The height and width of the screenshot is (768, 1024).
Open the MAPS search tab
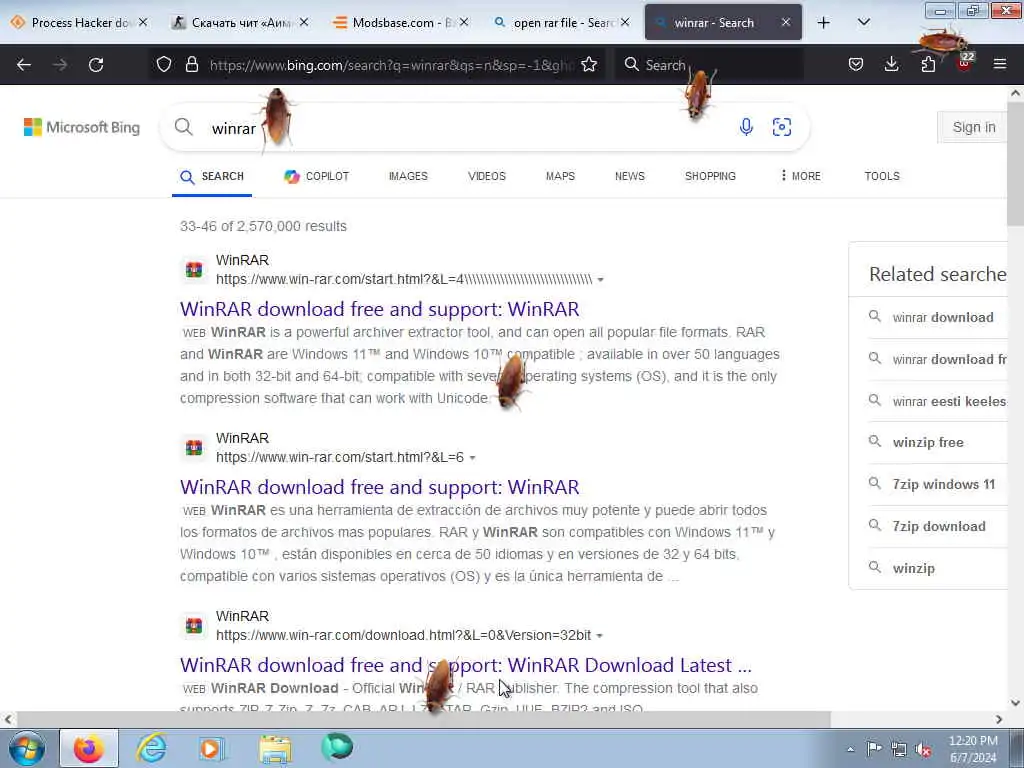pyautogui.click(x=560, y=176)
